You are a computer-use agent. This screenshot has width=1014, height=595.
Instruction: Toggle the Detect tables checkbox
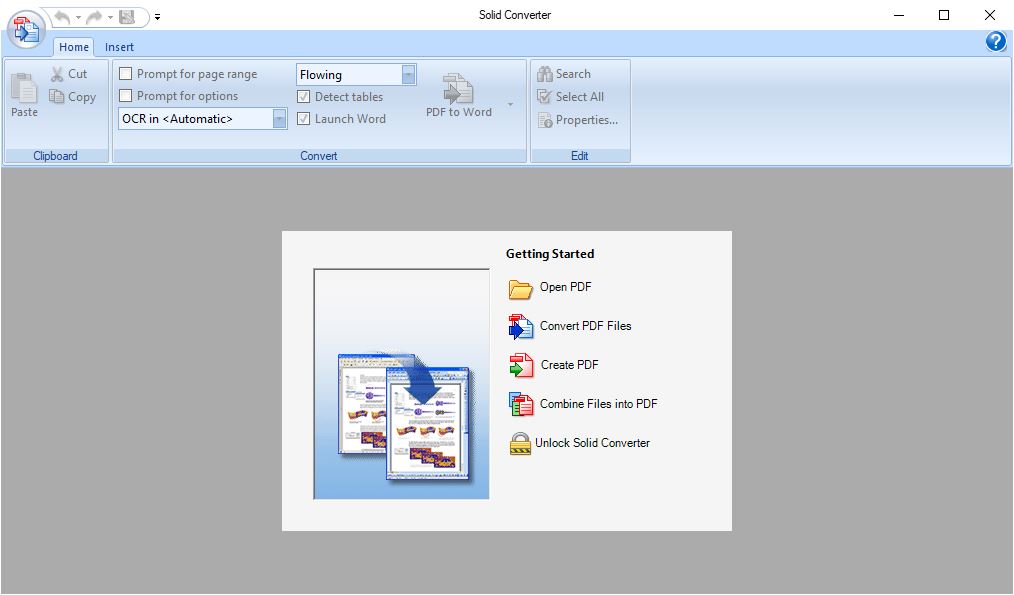click(303, 97)
